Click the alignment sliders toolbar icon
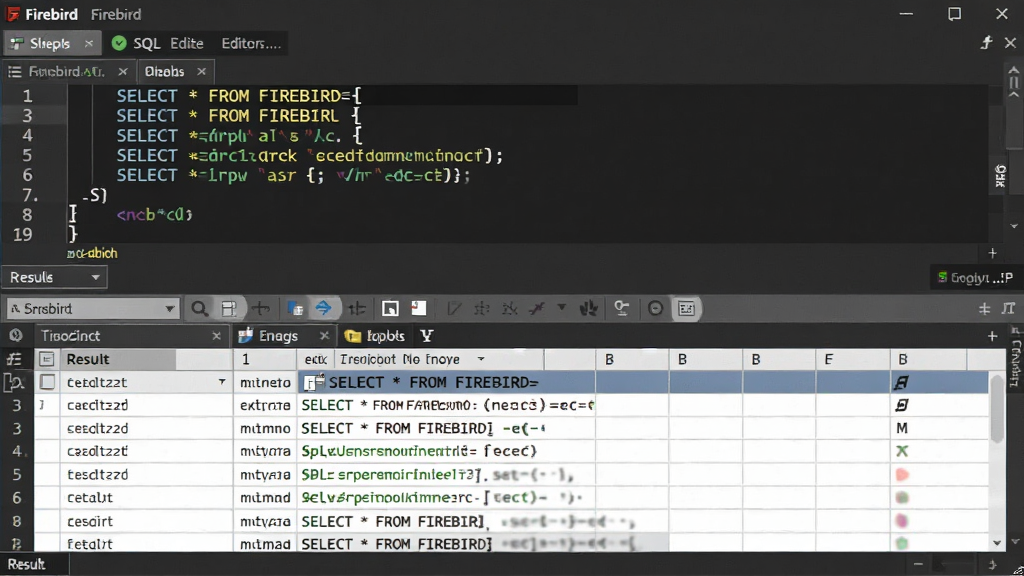This screenshot has width=1024, height=576. tap(357, 308)
